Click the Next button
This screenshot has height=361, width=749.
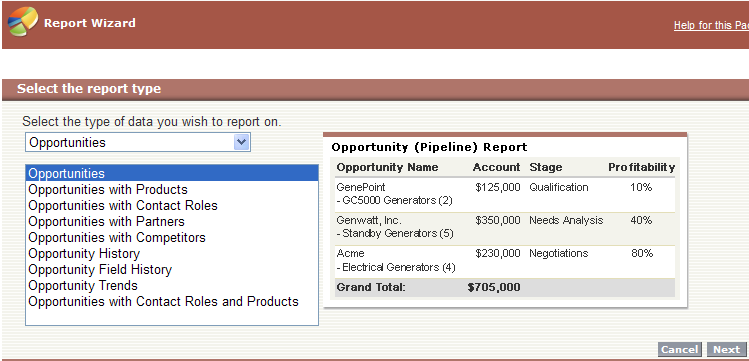coord(726,350)
